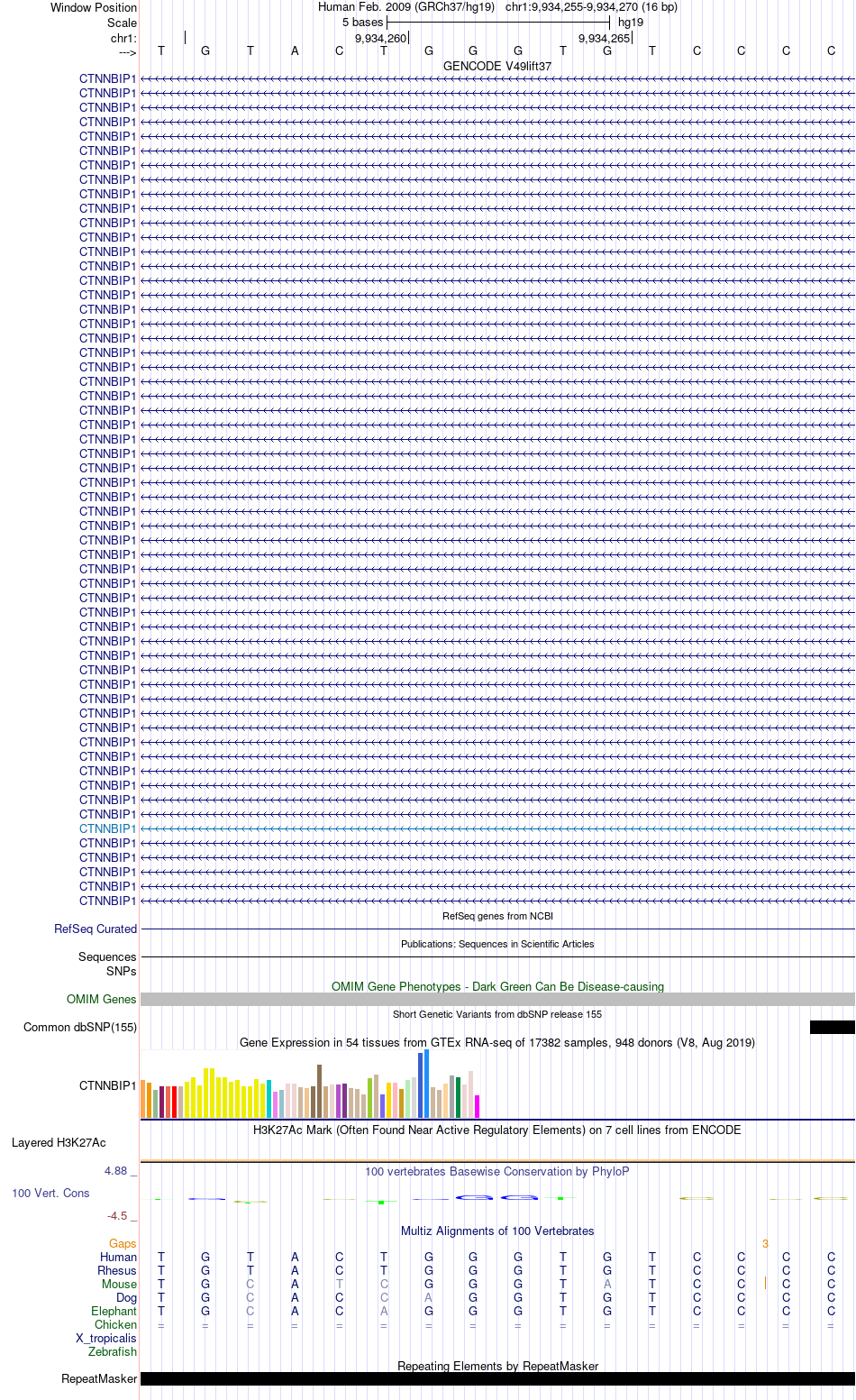This screenshot has width=856, height=1400.
Task: Select the Dog alignment row label
Action: click(x=127, y=1297)
